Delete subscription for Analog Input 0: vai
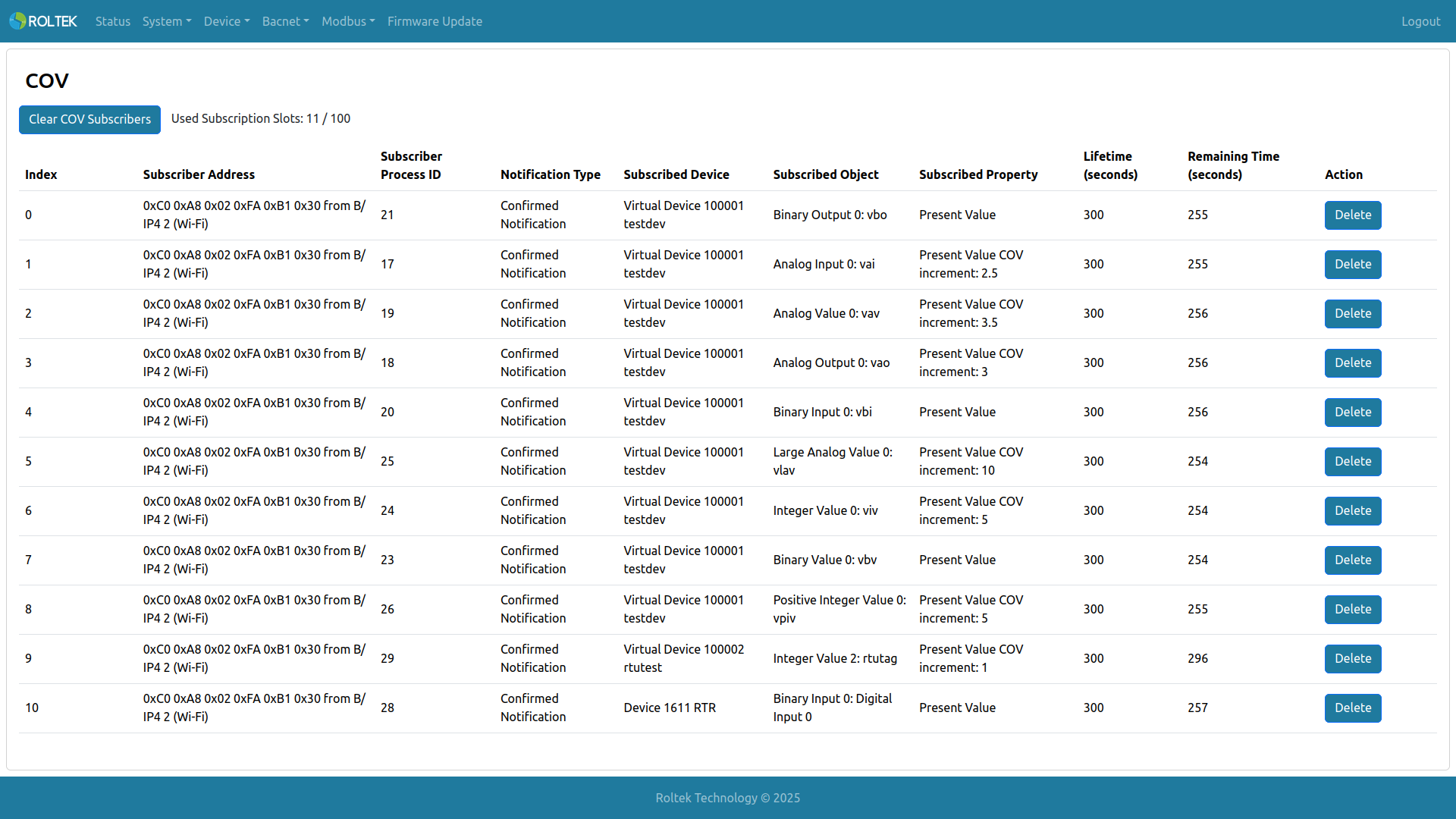This screenshot has height=819, width=1456. pos(1353,264)
